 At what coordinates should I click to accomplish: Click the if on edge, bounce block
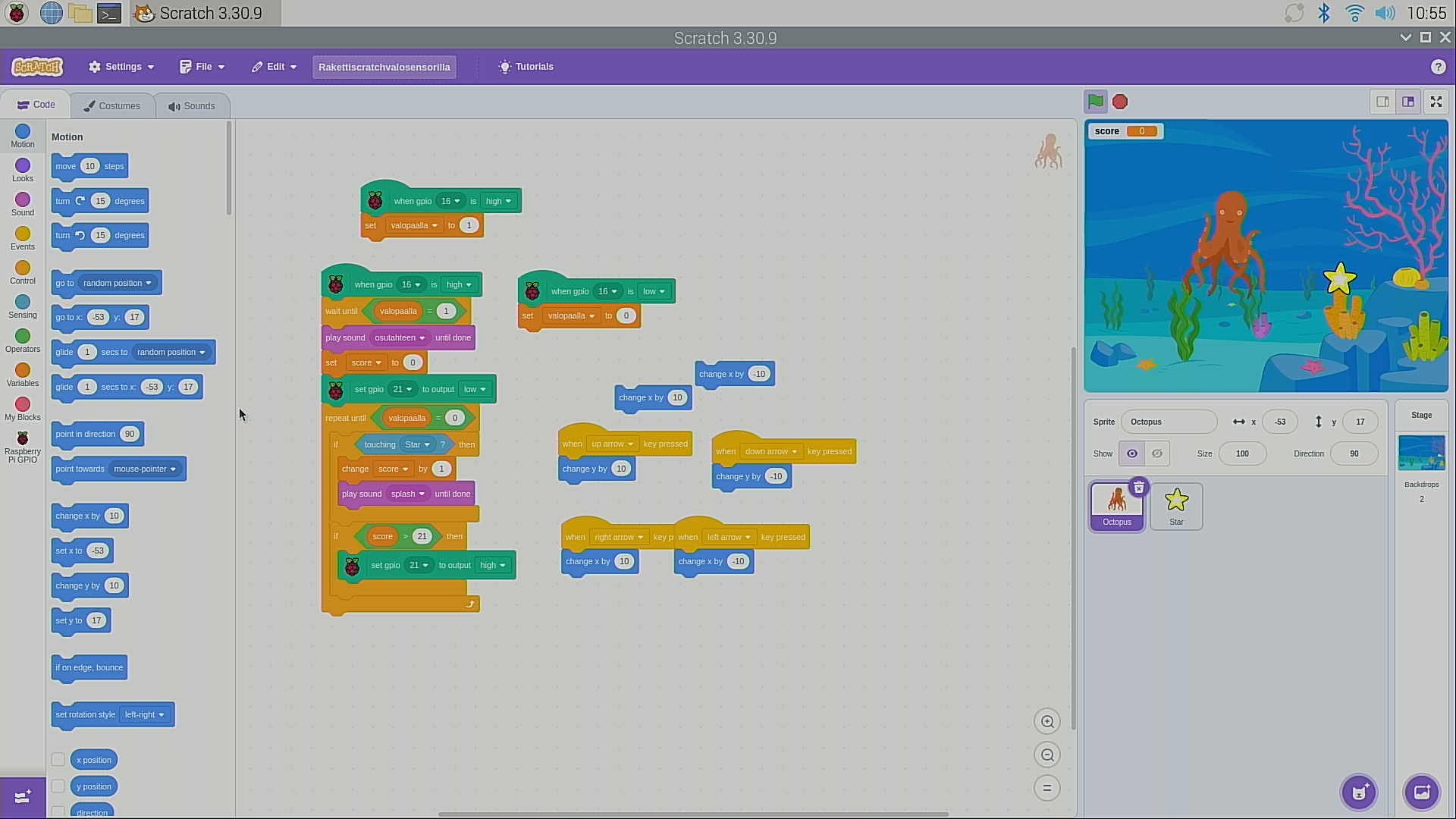(89, 668)
